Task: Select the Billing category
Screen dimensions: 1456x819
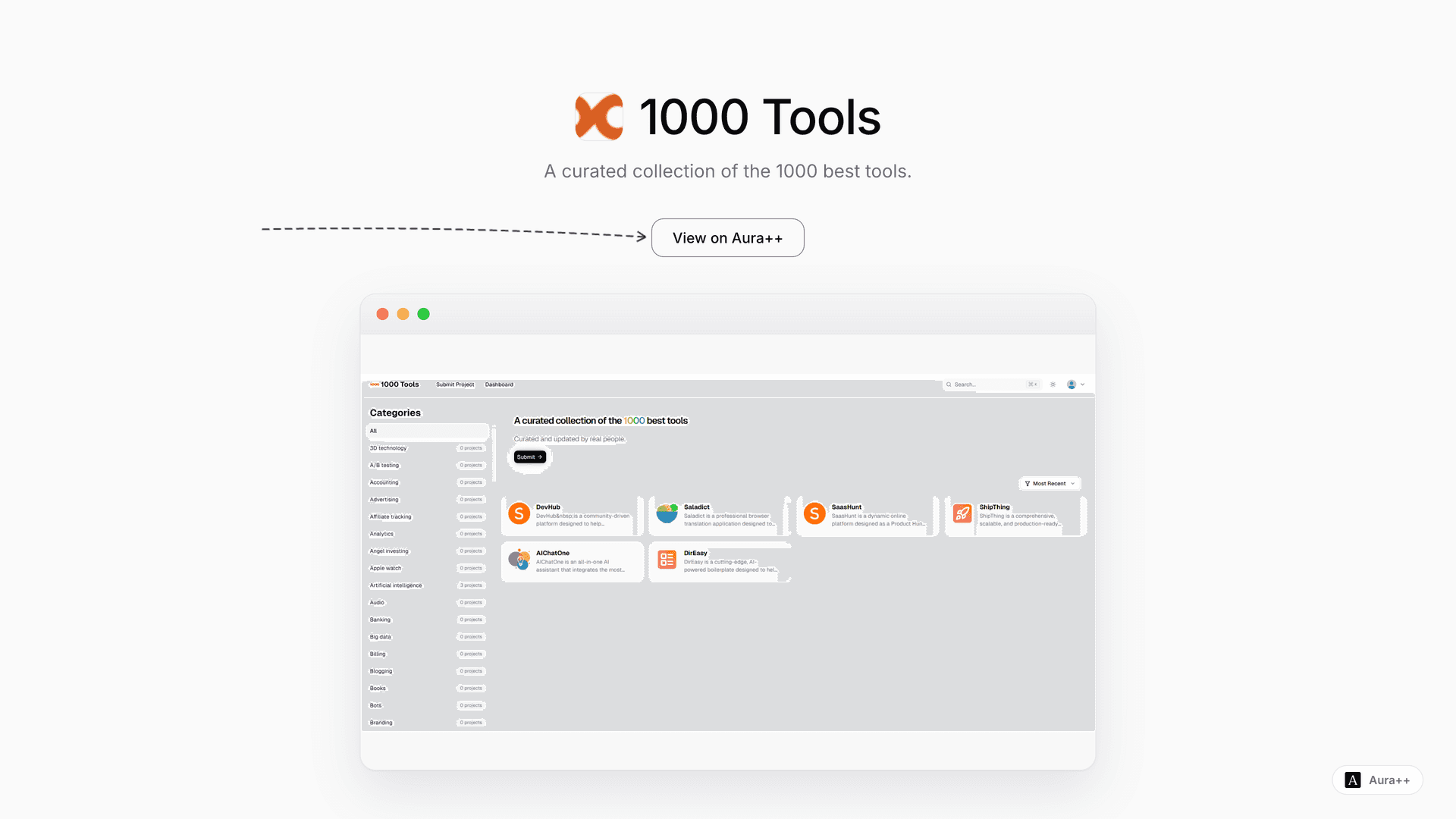Action: 378,654
